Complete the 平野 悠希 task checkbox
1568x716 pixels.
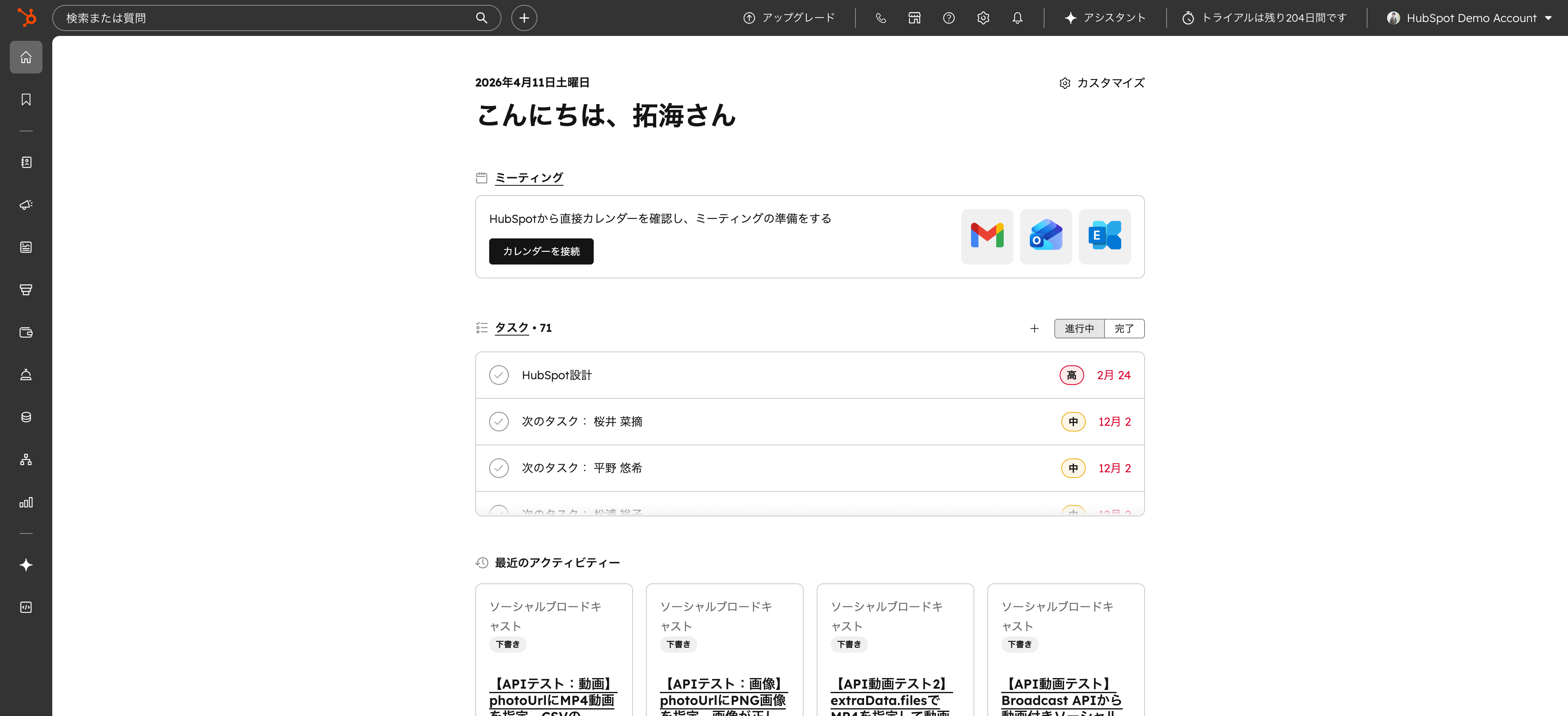pyautogui.click(x=499, y=468)
